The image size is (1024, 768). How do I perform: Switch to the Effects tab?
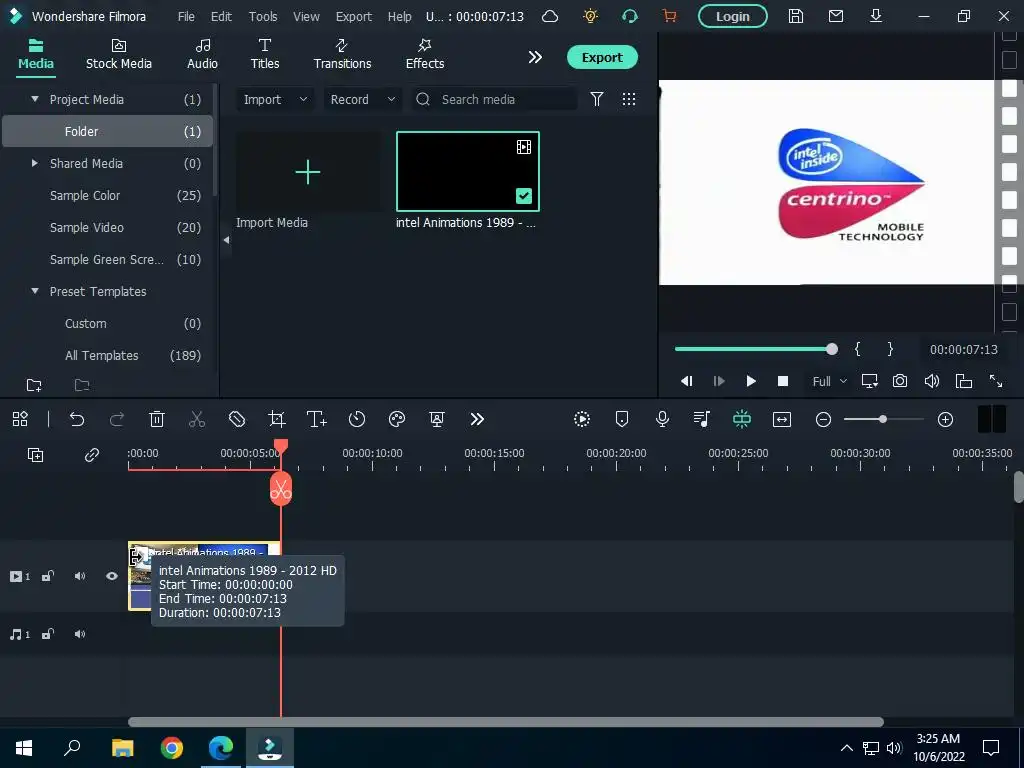(424, 54)
